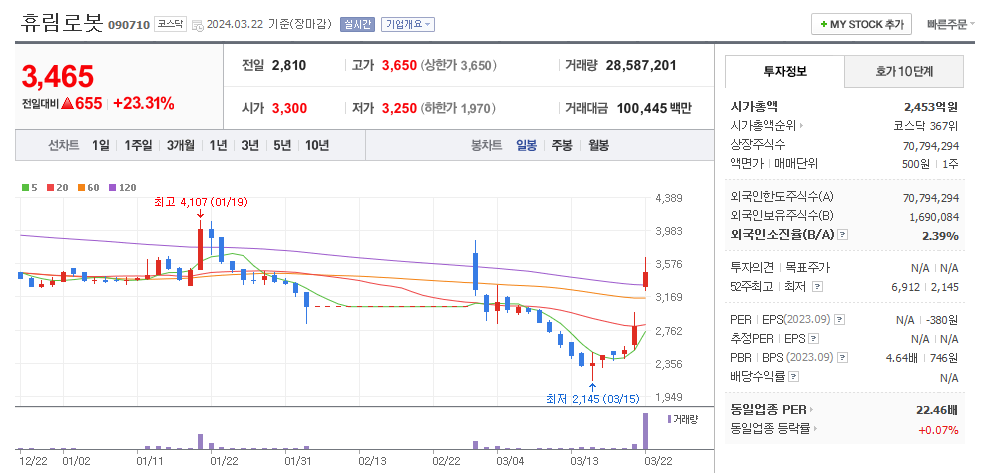Screen dimensions: 994x473
Task: Click the 최고 4,107 (01/19) chart marker
Action: coord(200,202)
